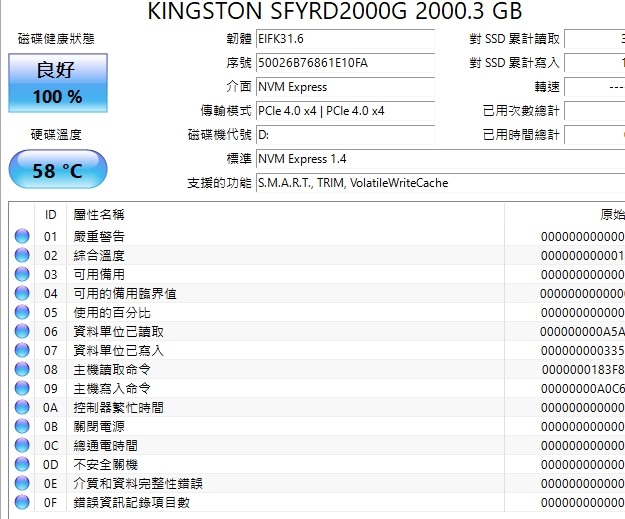Screen dimensions: 625x519
Task: Click status orb for row 07 資料單位已寫入
Action: click(x=22, y=350)
